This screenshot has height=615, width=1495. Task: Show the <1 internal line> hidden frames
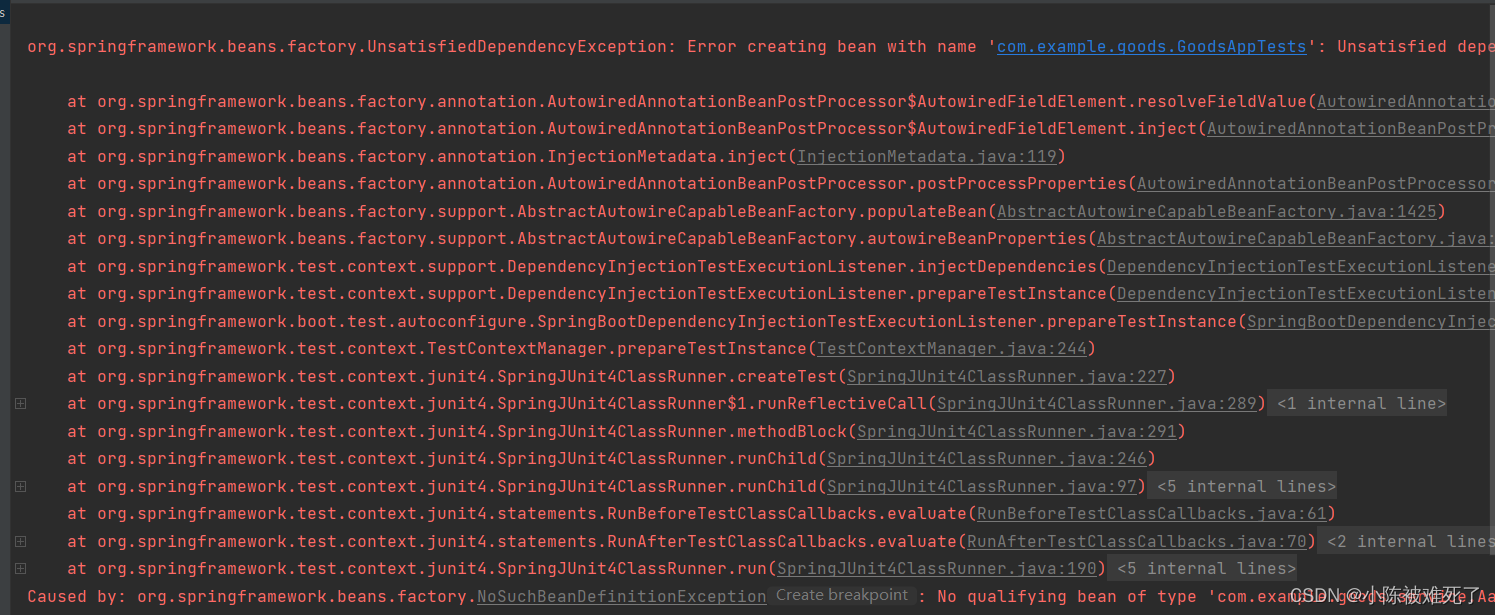[1357, 403]
